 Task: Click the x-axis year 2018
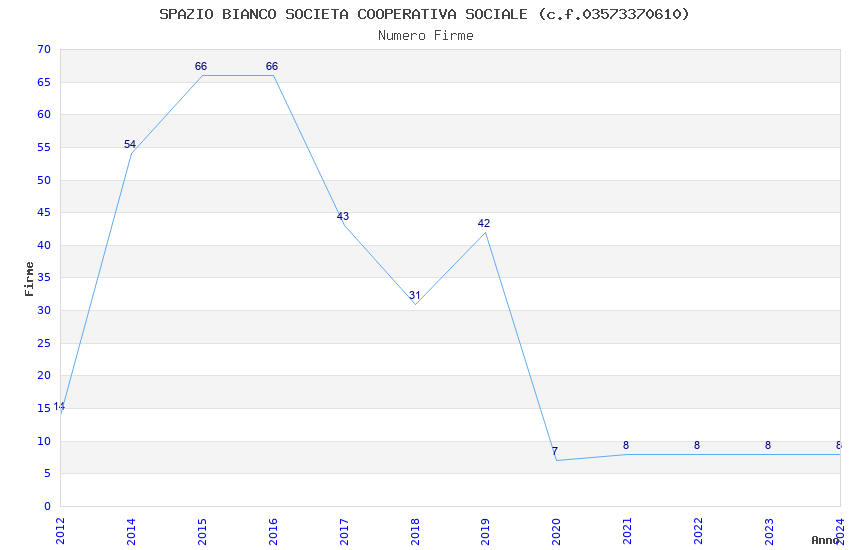pos(415,531)
